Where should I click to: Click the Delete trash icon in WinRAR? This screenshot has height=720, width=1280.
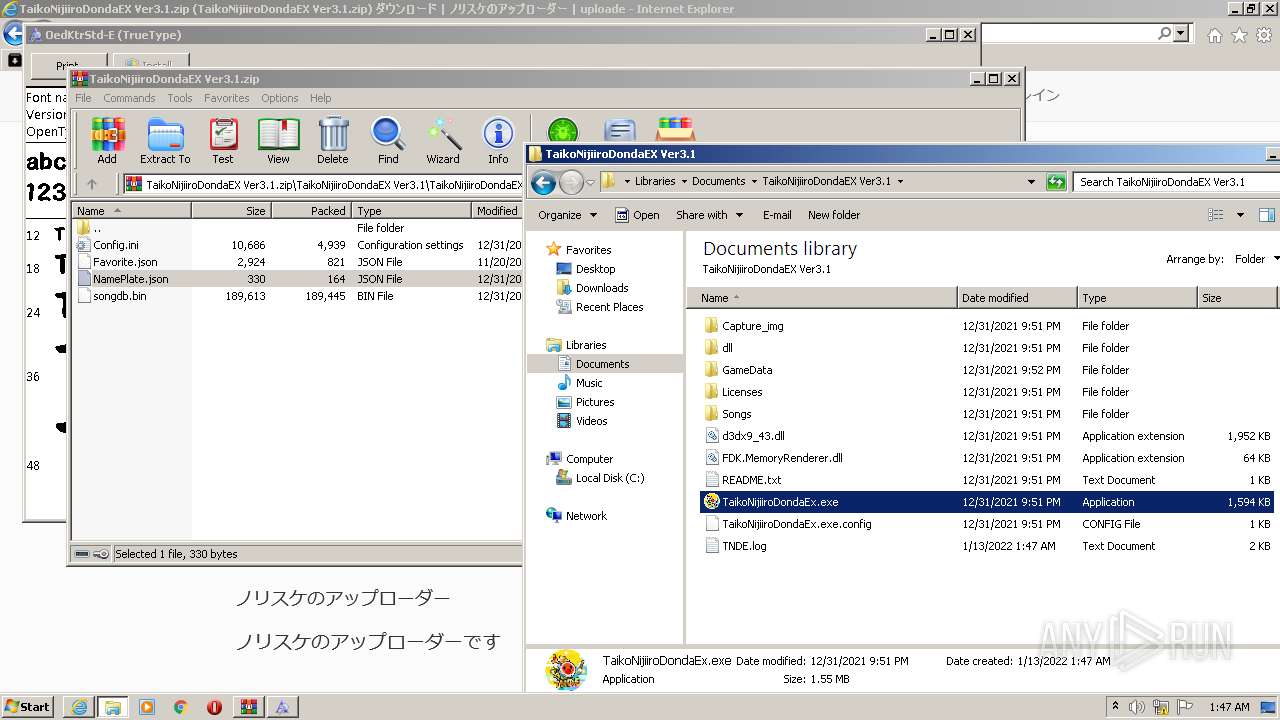pos(333,140)
